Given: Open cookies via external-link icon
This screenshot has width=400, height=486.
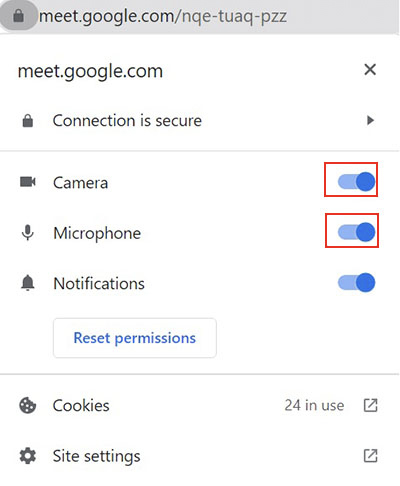Looking at the screenshot, I should click(370, 405).
